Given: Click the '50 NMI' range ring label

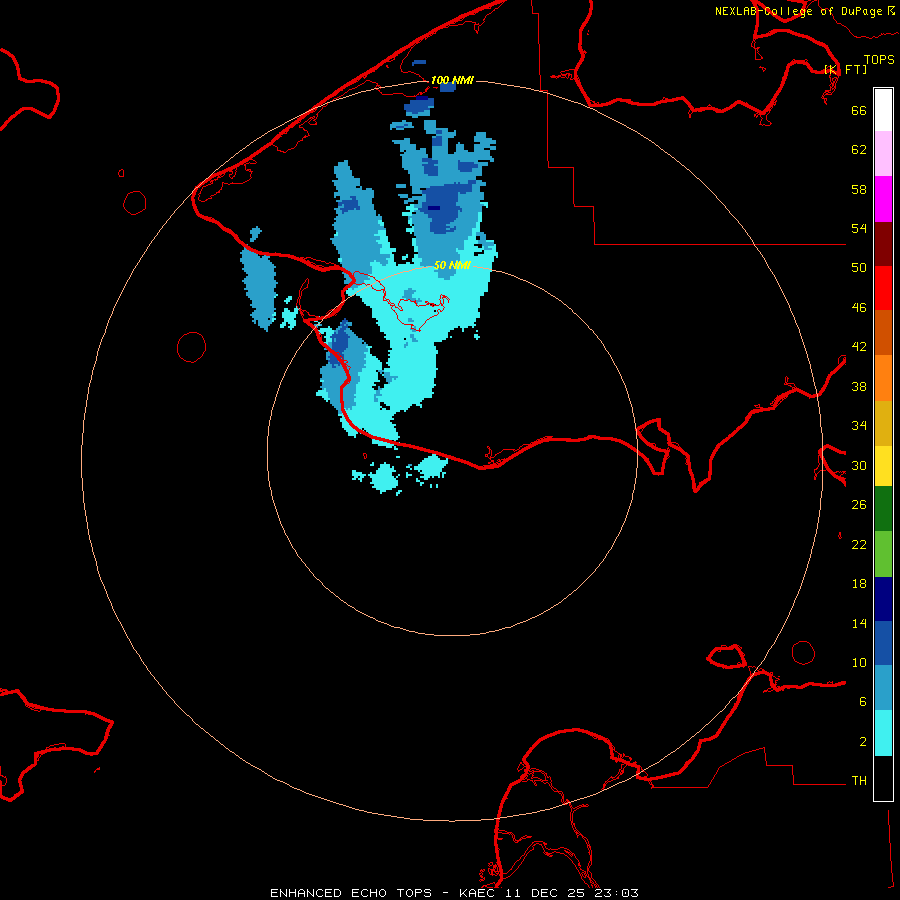Looking at the screenshot, I should coord(452,265).
